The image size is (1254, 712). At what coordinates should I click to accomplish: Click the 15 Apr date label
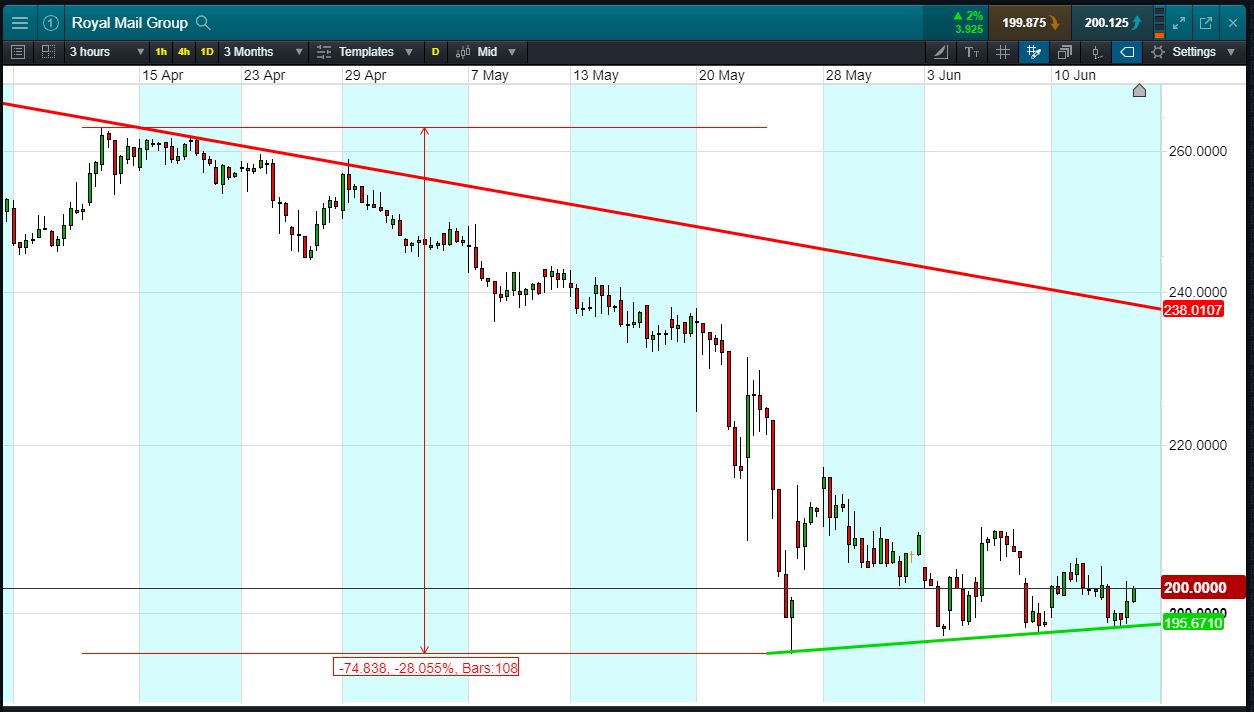(x=162, y=75)
